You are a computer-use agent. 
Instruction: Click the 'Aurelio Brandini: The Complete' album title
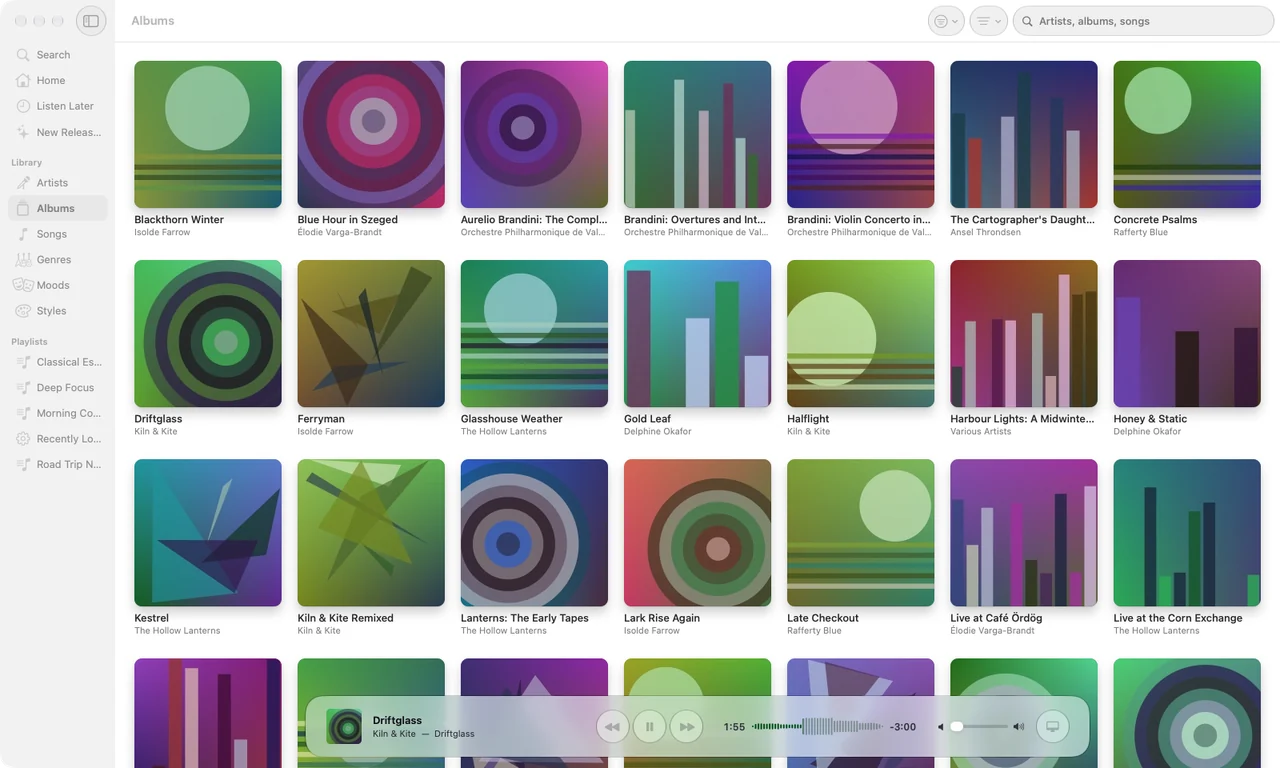(x=534, y=220)
